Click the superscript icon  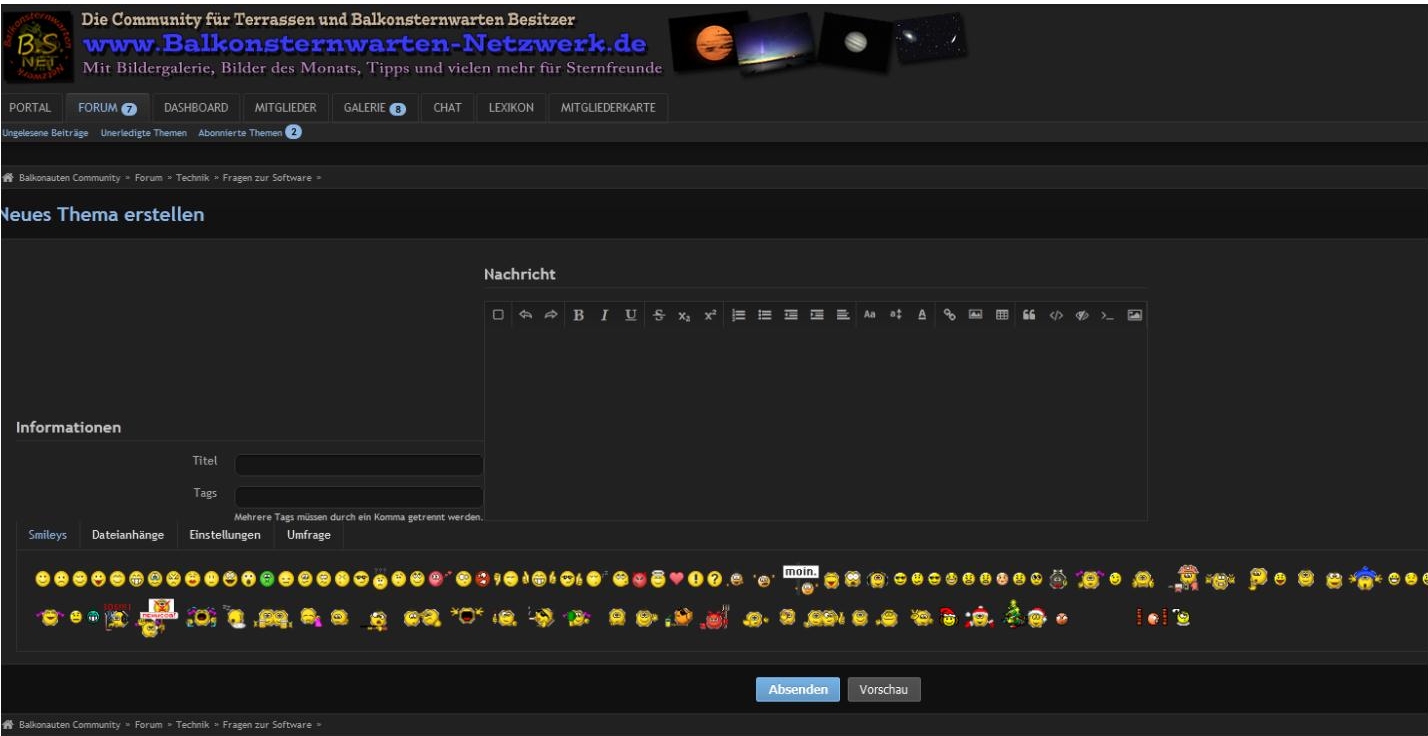(x=710, y=315)
